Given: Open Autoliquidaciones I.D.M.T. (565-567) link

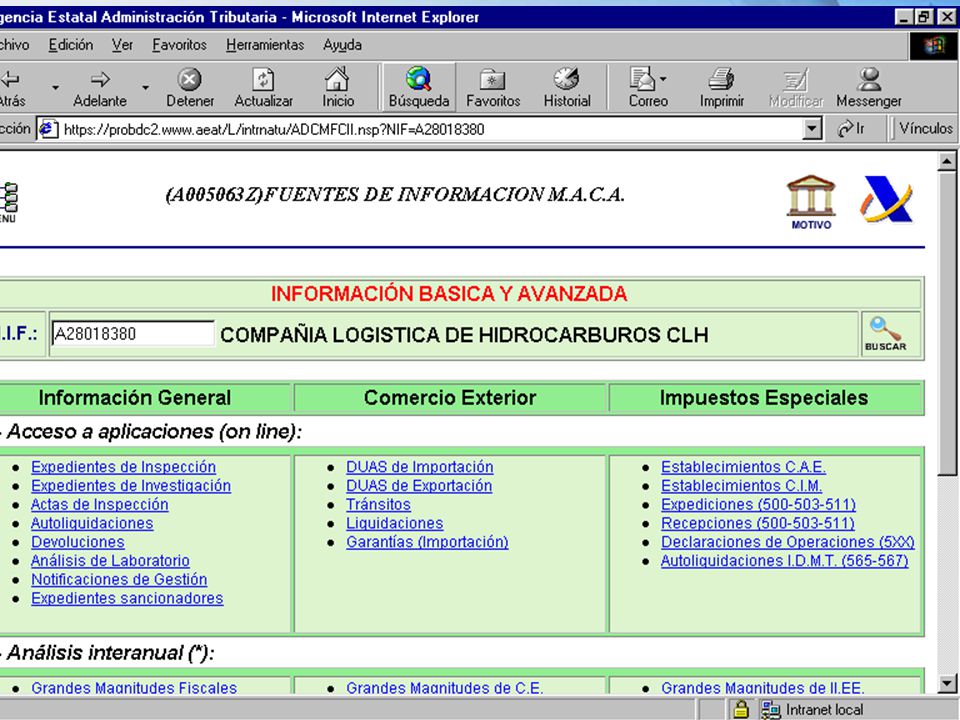Looking at the screenshot, I should 784,561.
